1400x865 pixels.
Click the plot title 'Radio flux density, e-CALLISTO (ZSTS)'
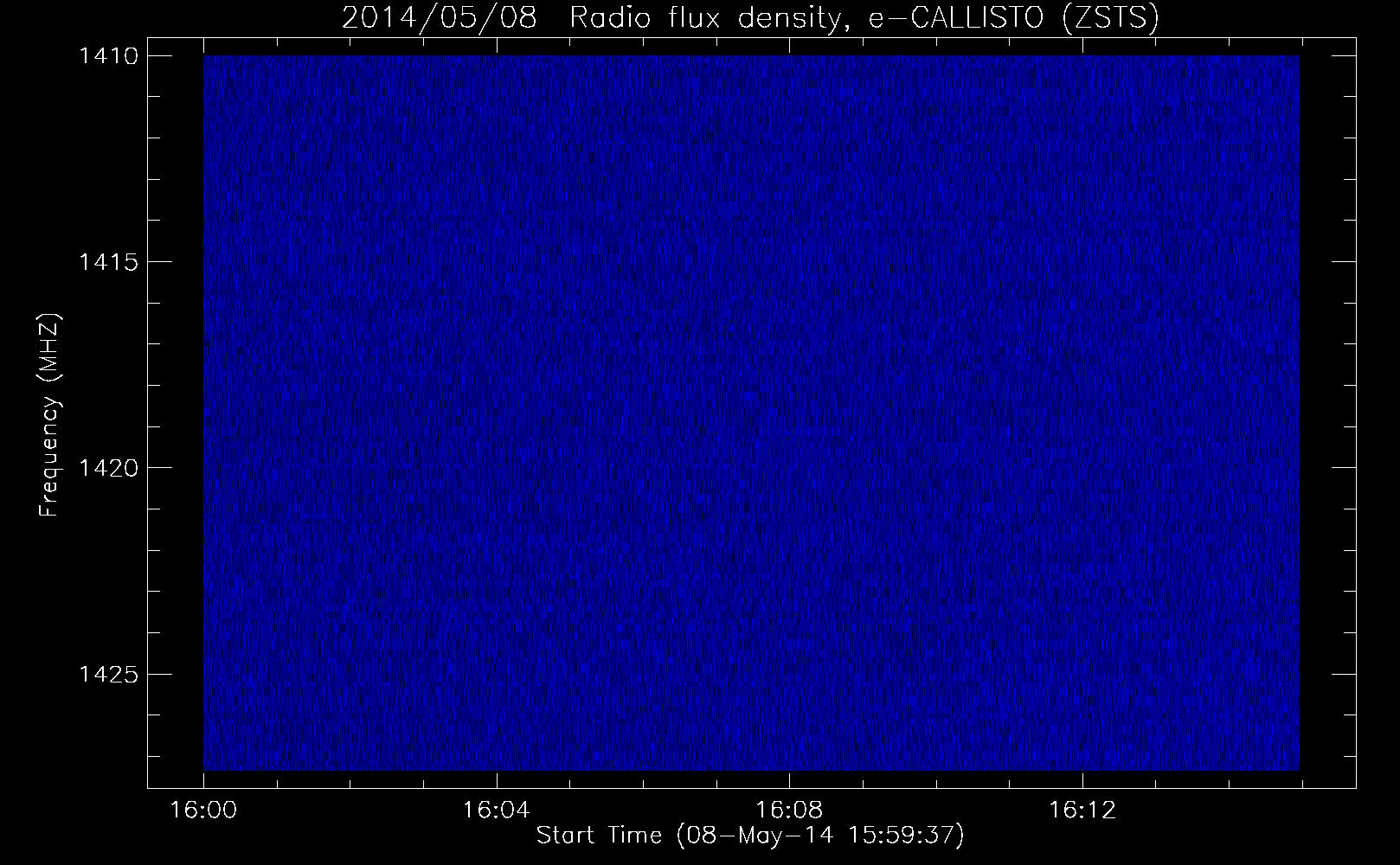click(864, 19)
